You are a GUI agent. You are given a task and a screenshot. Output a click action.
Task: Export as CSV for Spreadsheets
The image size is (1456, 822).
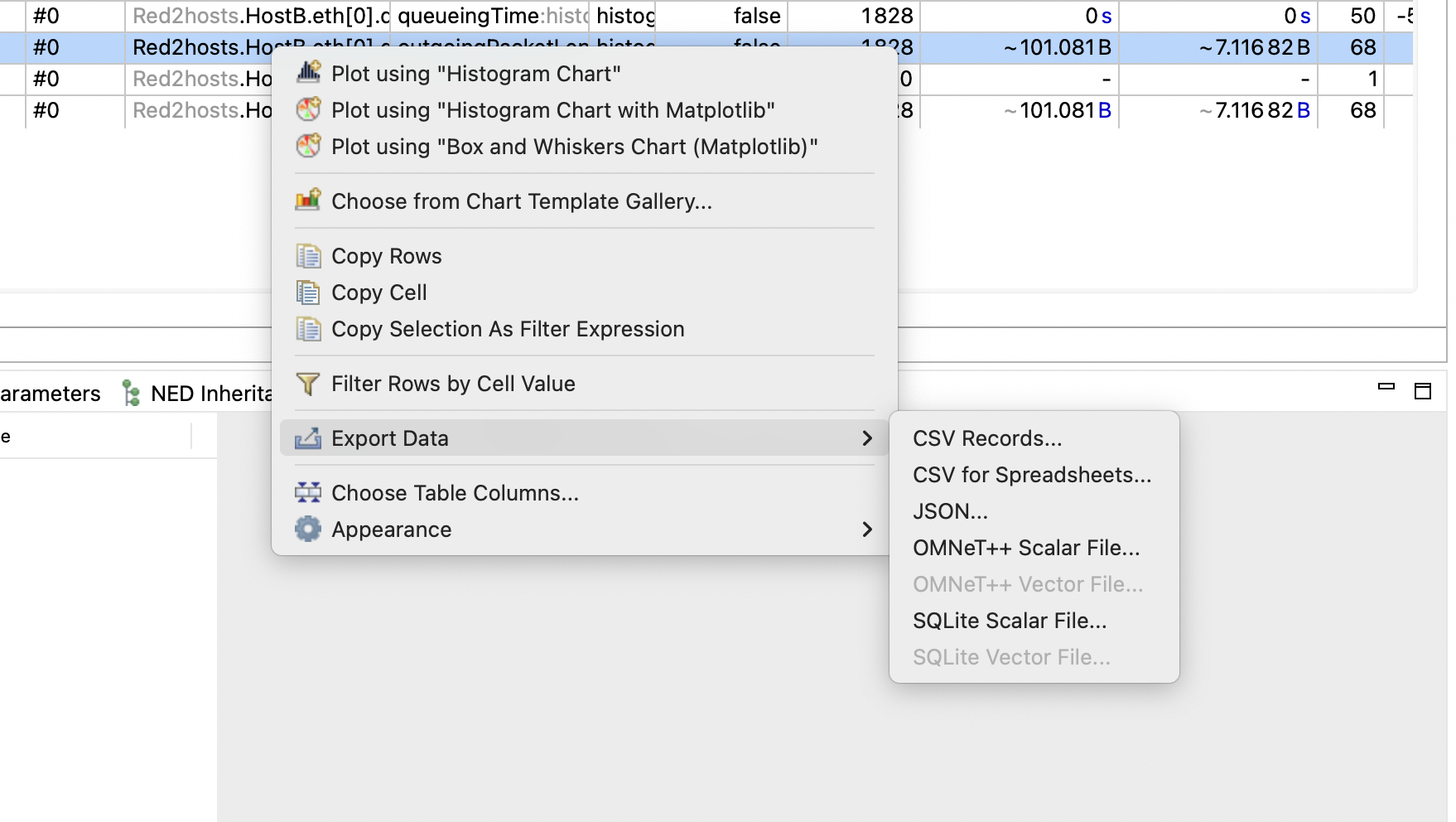(1034, 475)
